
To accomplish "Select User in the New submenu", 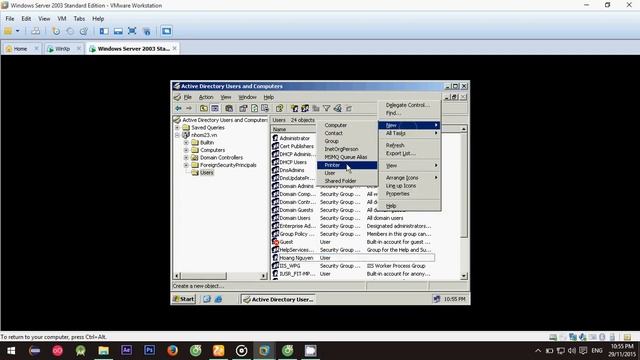I will 347,173.
